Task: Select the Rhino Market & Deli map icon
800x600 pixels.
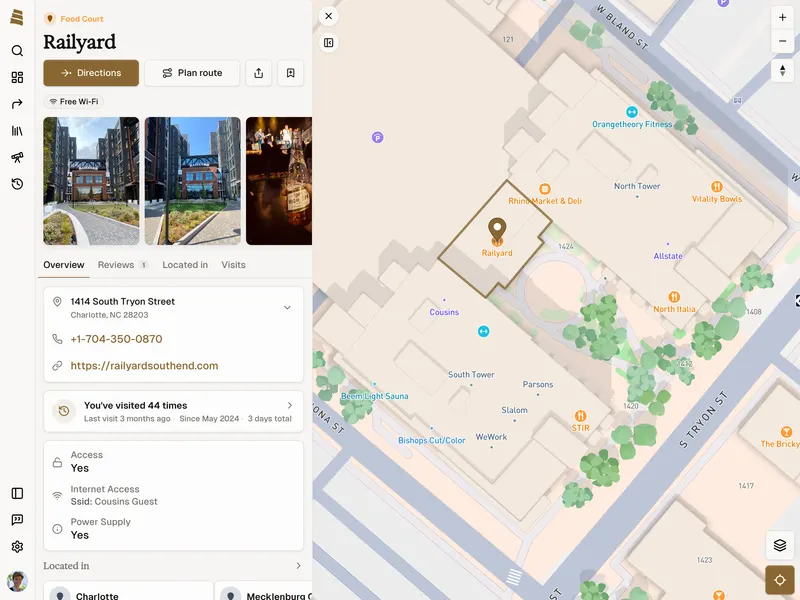Action: pyautogui.click(x=544, y=189)
